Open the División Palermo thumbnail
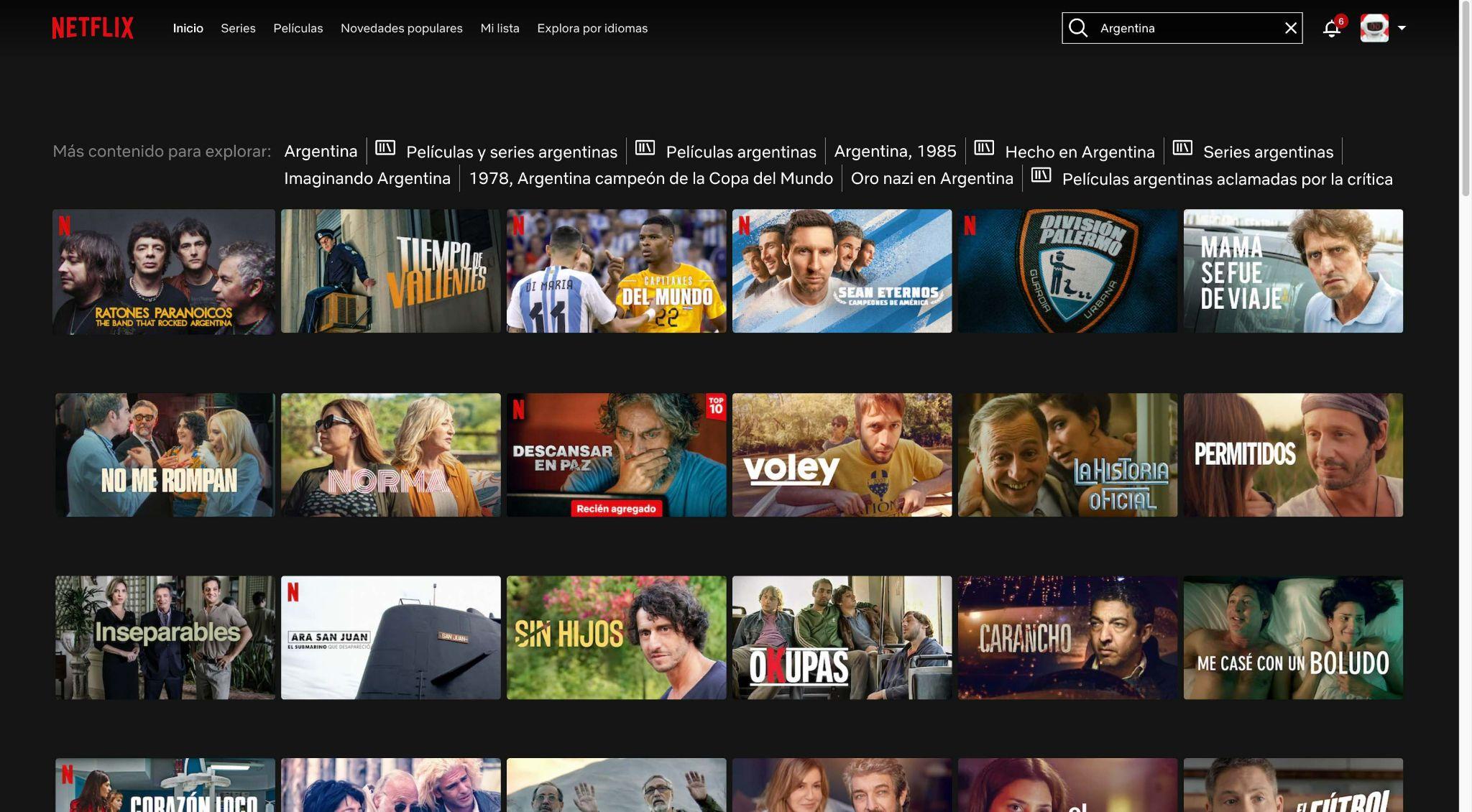The width and height of the screenshot is (1472, 812). [x=1068, y=271]
